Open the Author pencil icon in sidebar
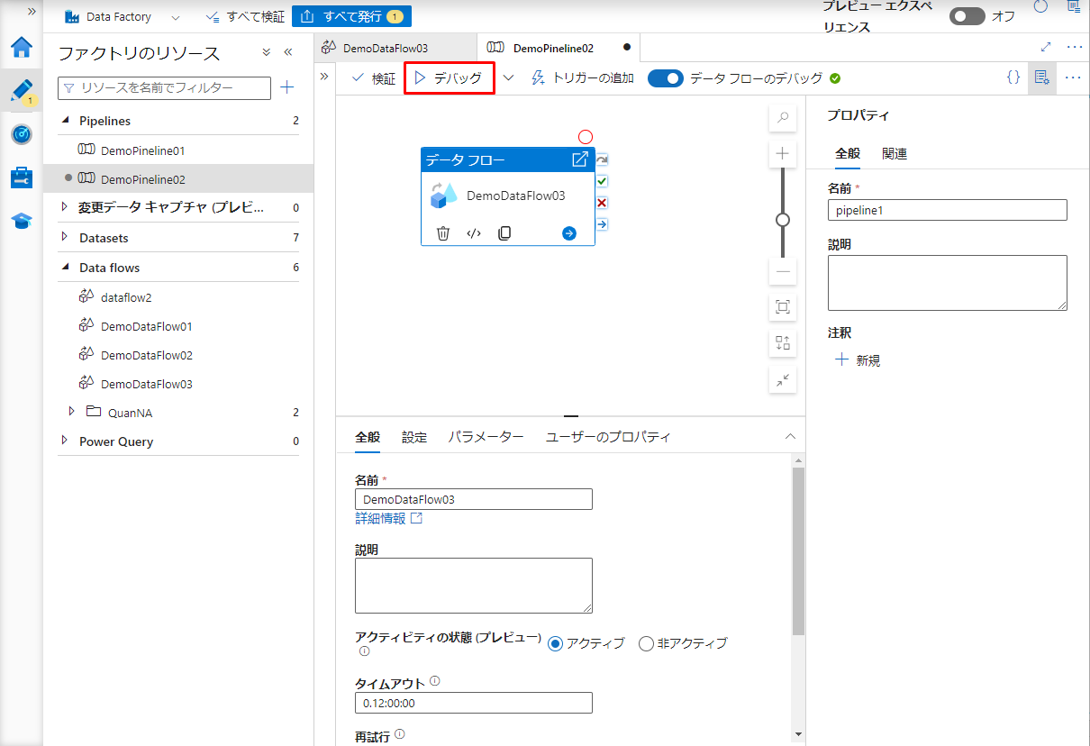The image size is (1090, 746). (x=22, y=91)
